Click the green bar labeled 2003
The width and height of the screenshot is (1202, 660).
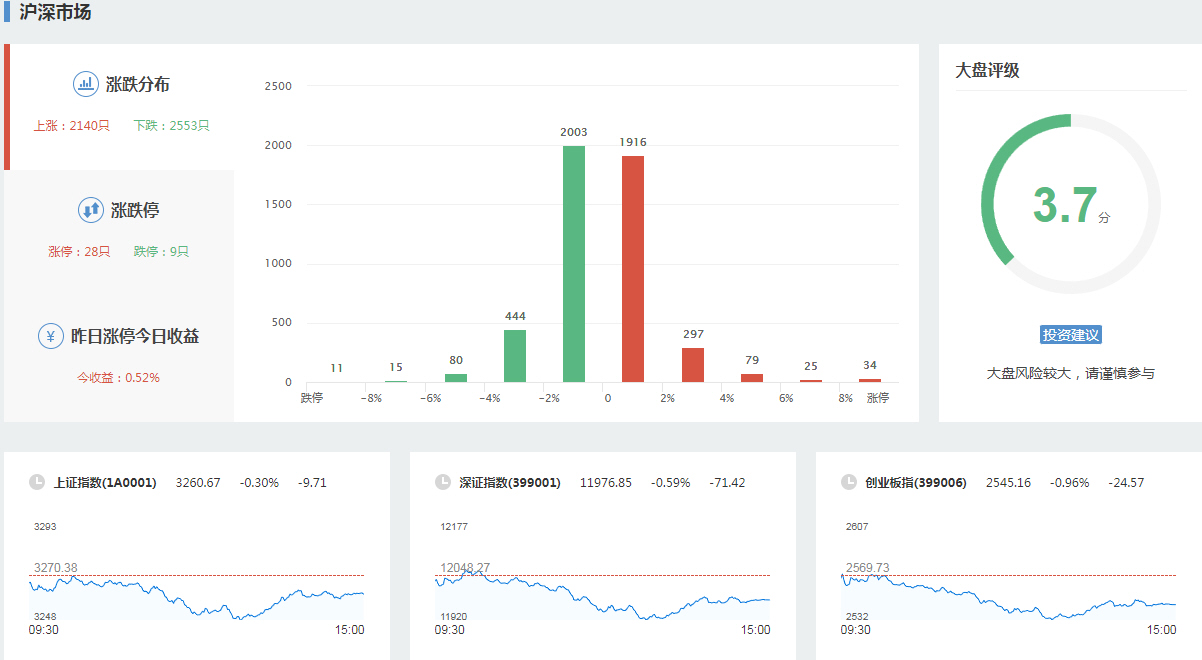coord(574,264)
